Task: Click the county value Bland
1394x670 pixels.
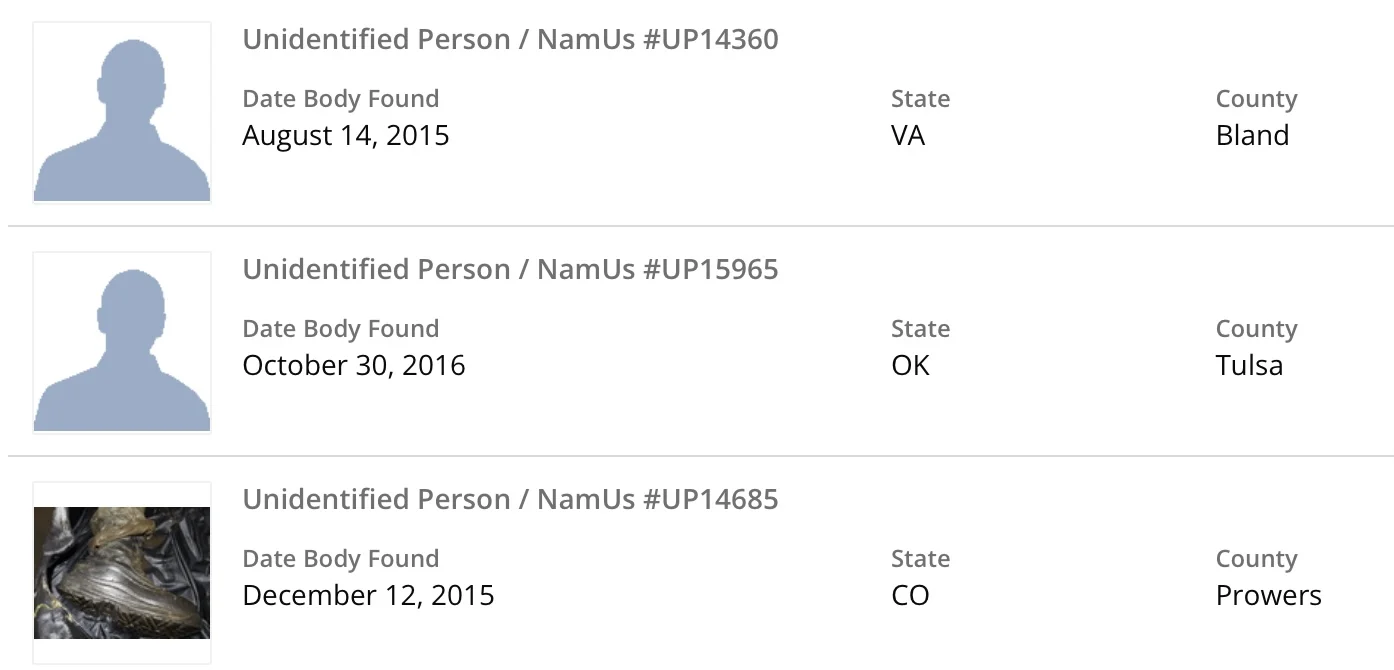Action: tap(1252, 135)
